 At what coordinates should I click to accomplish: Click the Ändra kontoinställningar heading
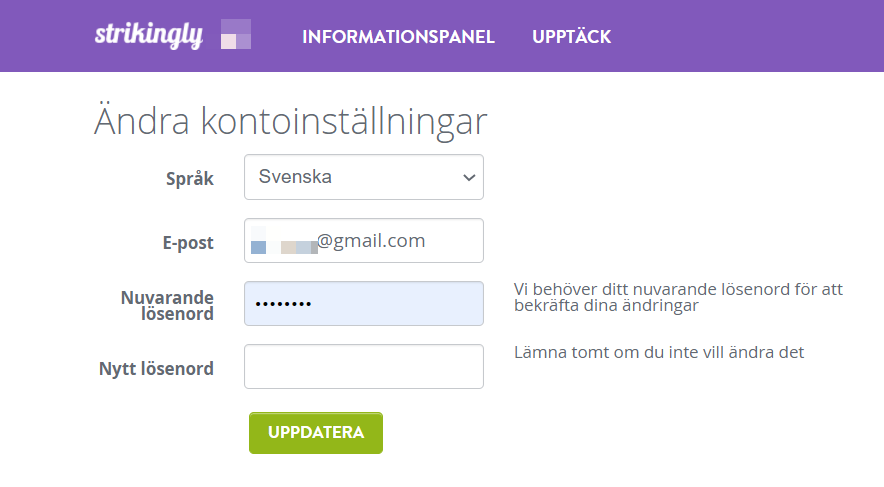[290, 119]
